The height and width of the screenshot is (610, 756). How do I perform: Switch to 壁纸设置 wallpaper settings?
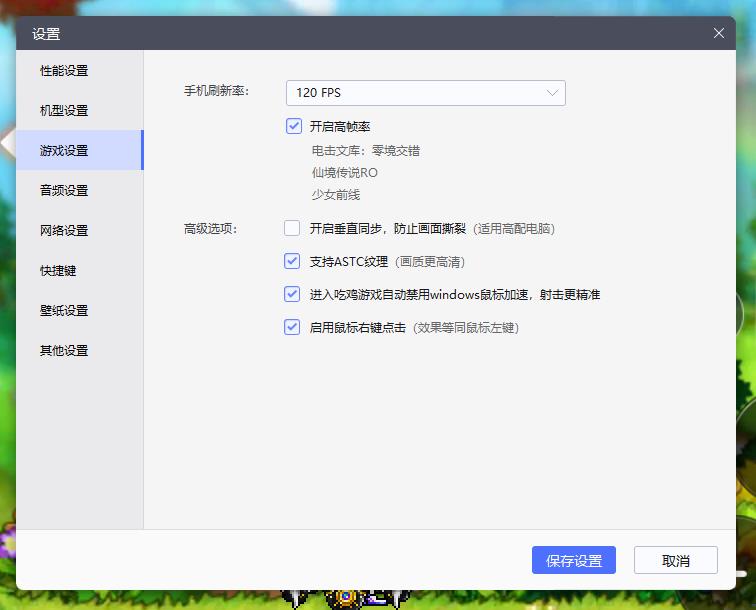(64, 311)
